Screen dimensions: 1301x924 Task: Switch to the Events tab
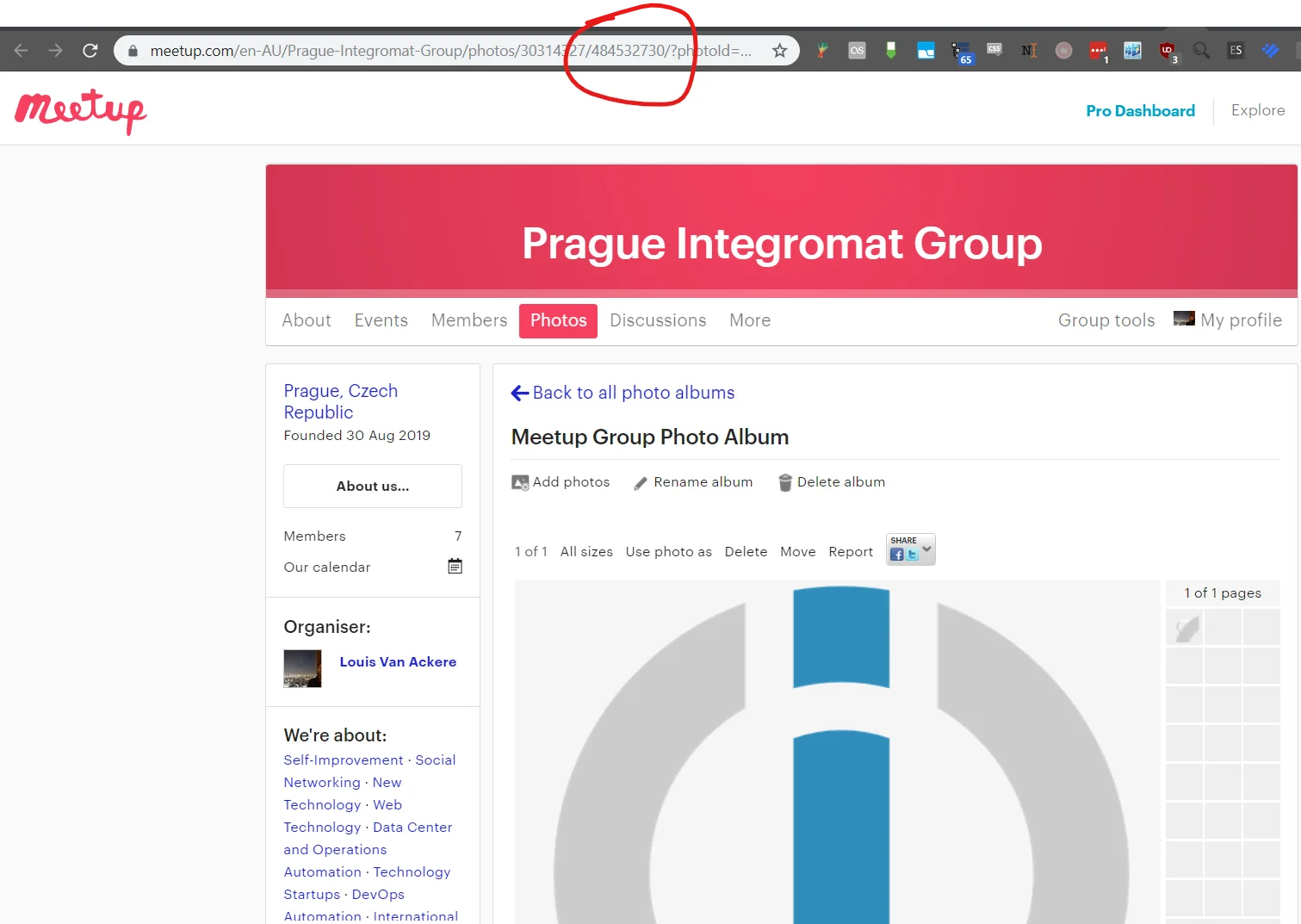tap(381, 320)
